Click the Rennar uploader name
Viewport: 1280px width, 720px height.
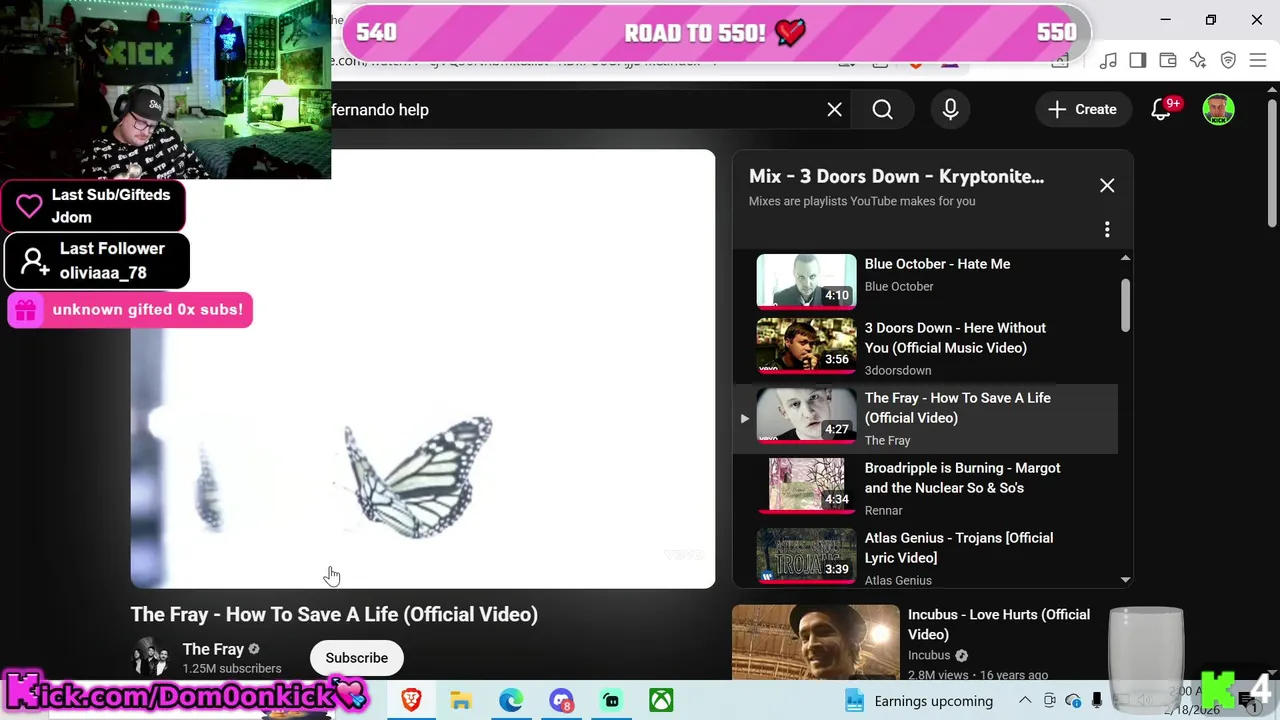click(883, 511)
